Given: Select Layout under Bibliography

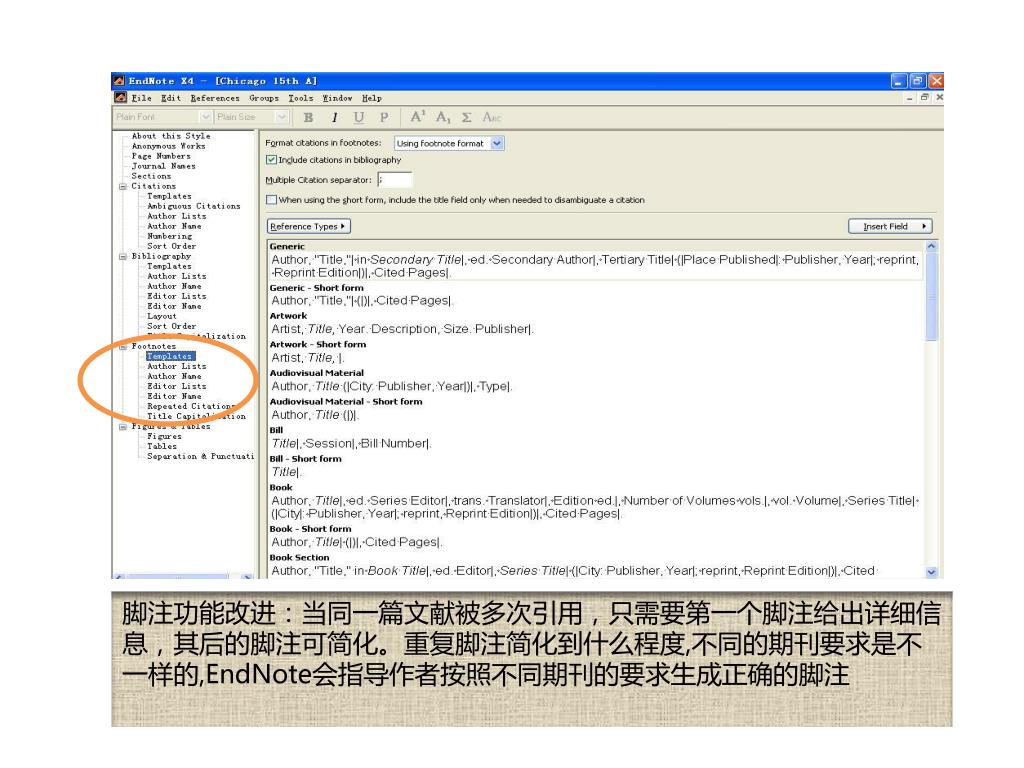Looking at the screenshot, I should coord(162,316).
